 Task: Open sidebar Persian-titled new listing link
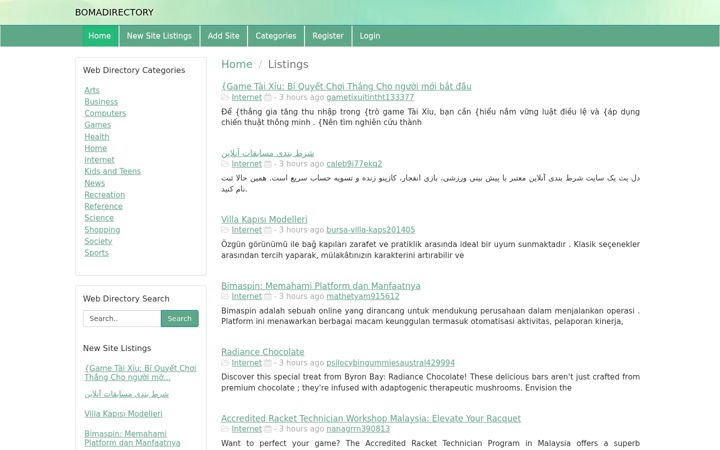click(126, 394)
